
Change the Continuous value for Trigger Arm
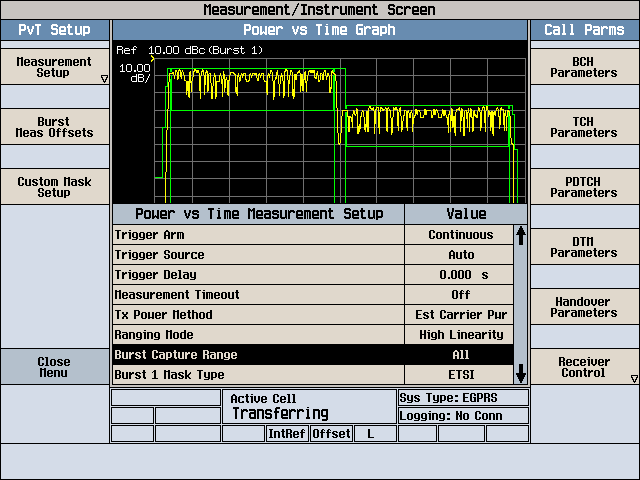coord(459,235)
